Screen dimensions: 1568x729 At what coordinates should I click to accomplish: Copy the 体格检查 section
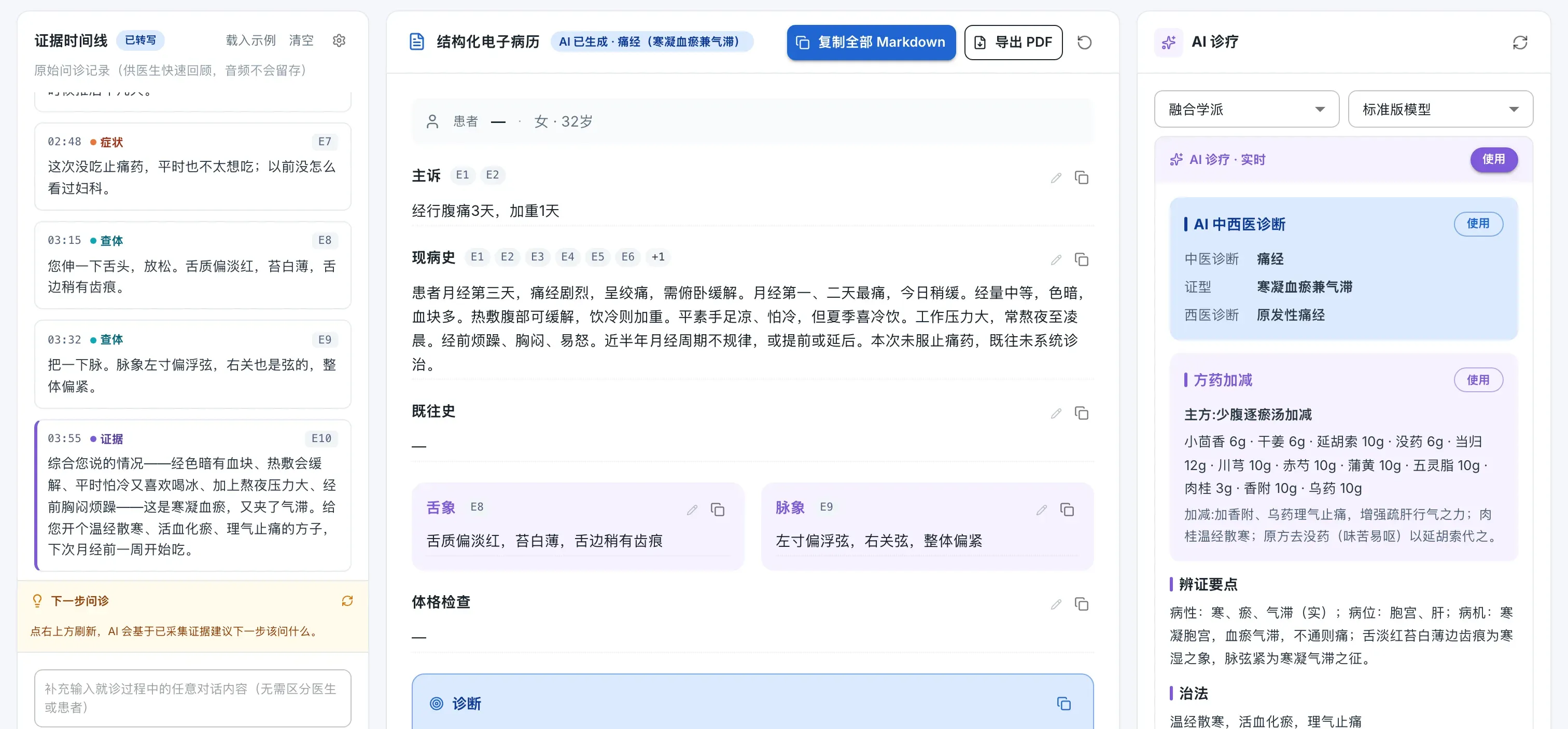tap(1081, 603)
